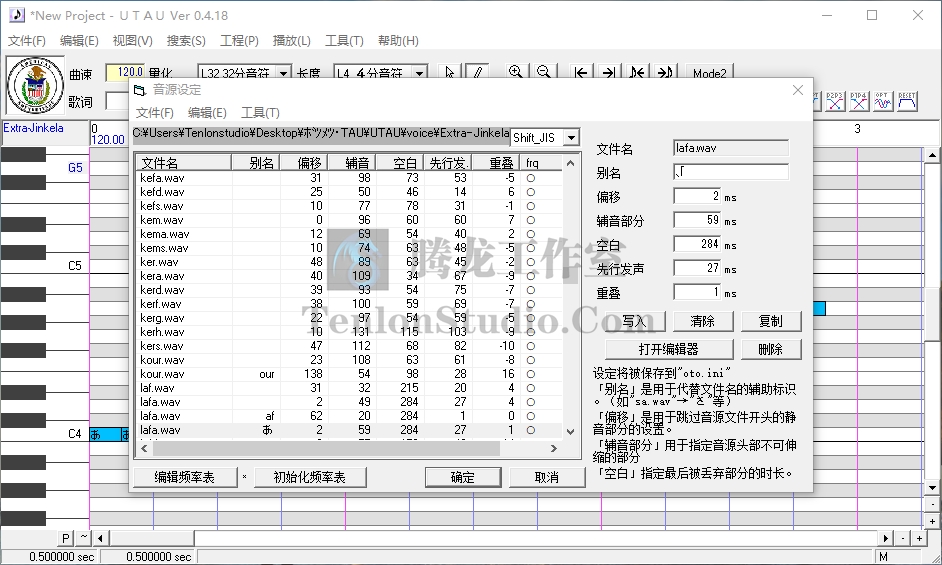The width and height of the screenshot is (942, 565).
Task: Open the dialog's 编辑(E) menu
Action: 207,112
